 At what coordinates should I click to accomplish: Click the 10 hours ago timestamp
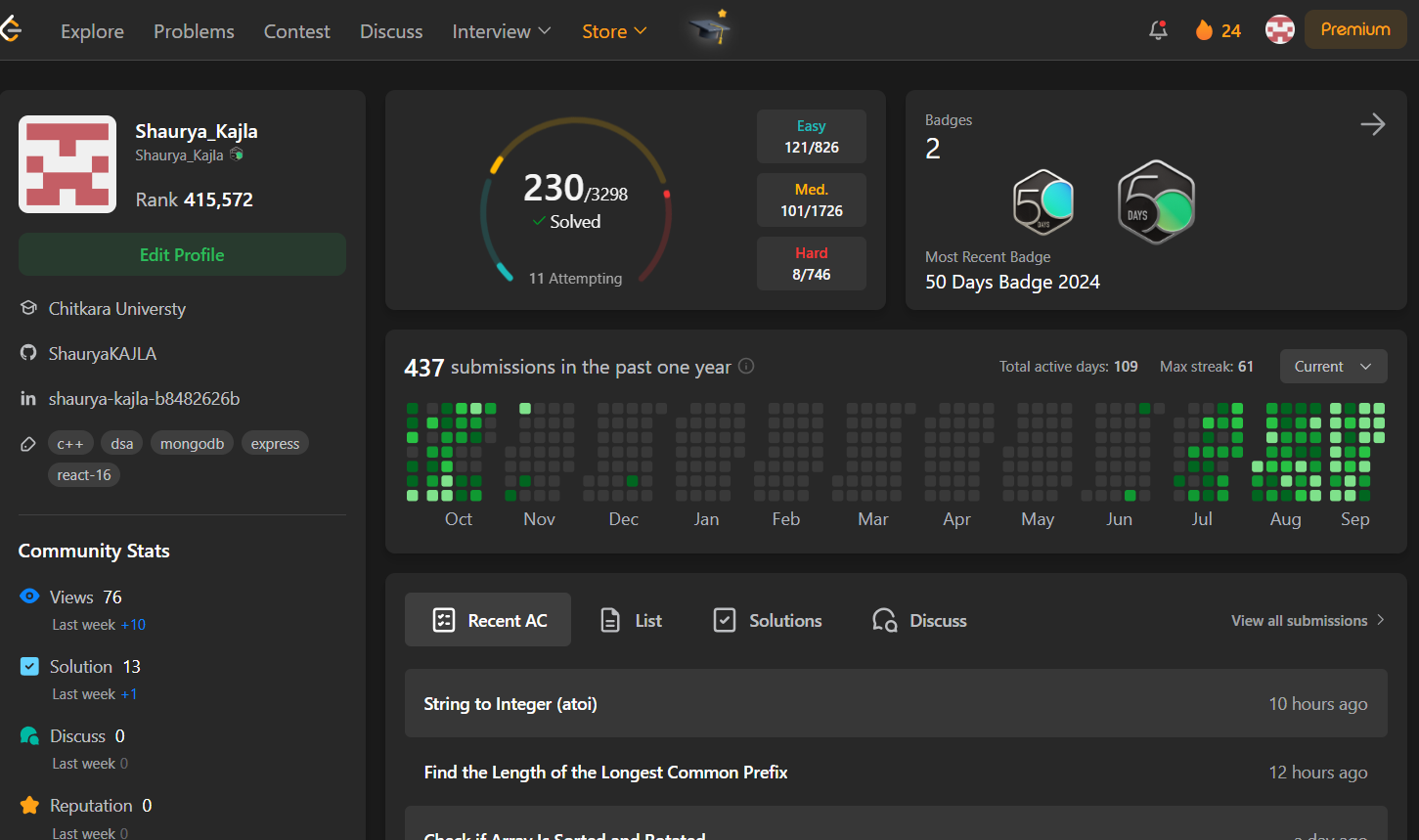pos(1318,703)
